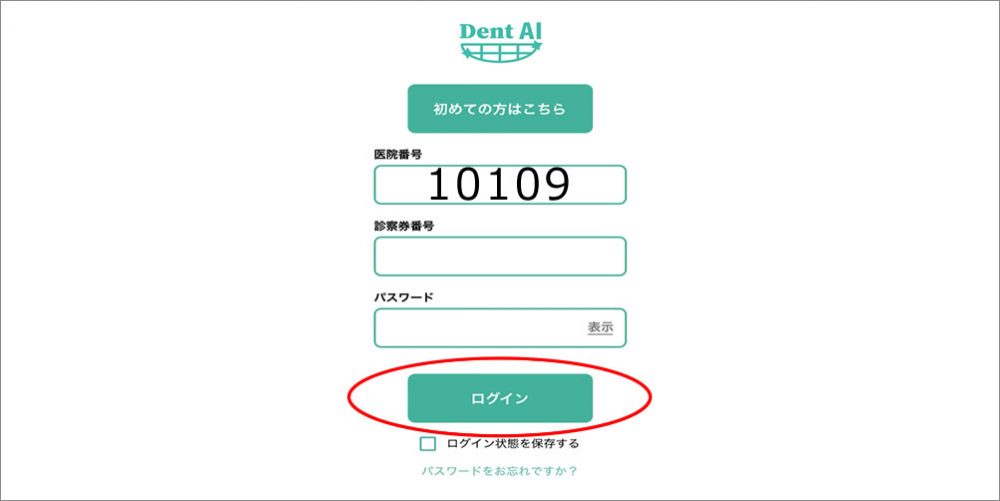
Task: Submit the form via ログイン
Action: click(x=500, y=398)
